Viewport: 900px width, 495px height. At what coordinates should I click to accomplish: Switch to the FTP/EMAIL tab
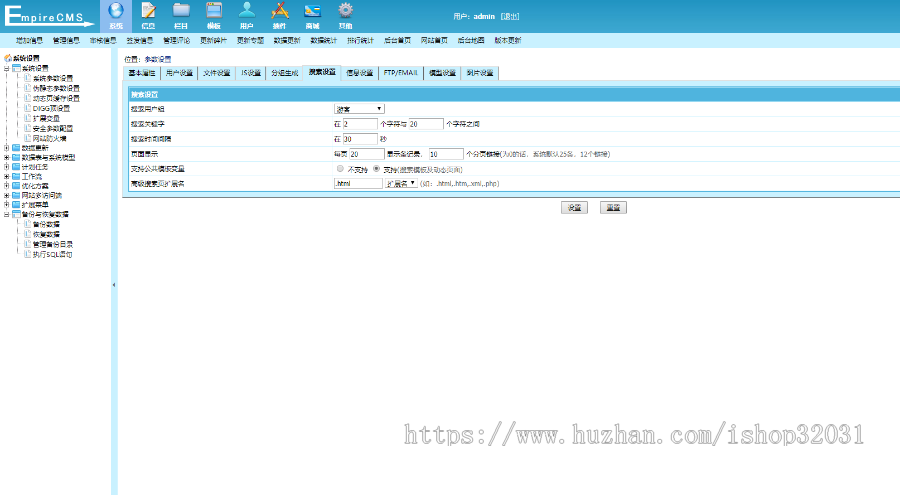(401, 73)
